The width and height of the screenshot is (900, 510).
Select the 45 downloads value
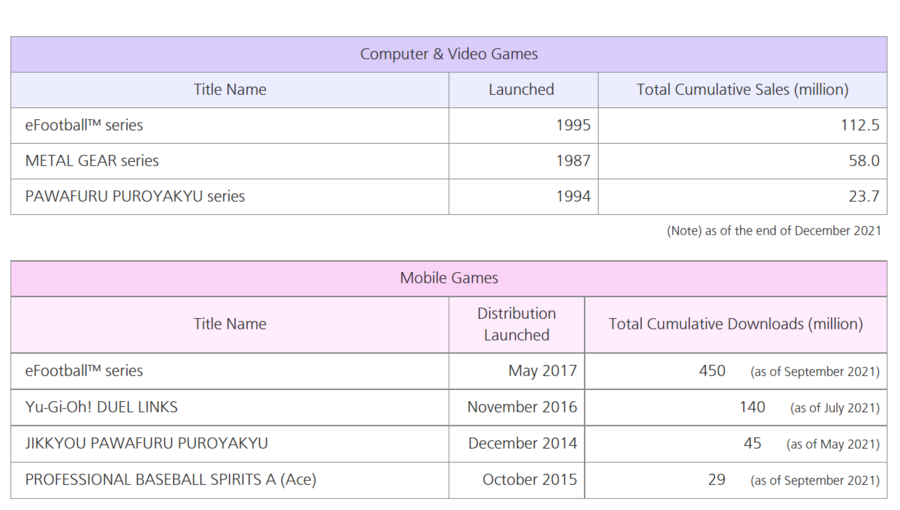coord(752,443)
